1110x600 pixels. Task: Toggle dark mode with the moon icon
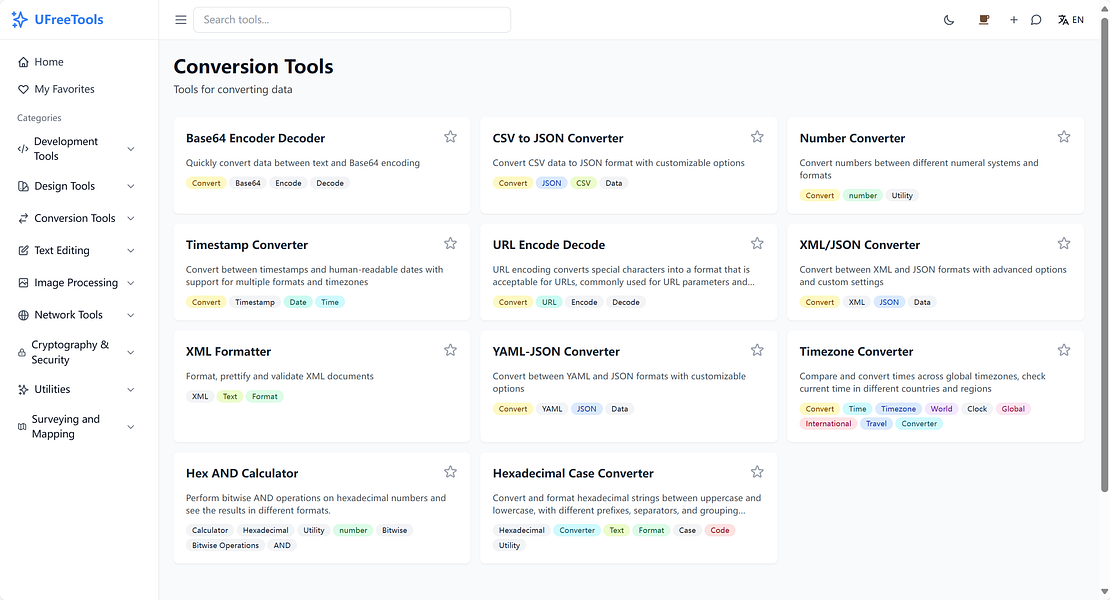tap(948, 19)
